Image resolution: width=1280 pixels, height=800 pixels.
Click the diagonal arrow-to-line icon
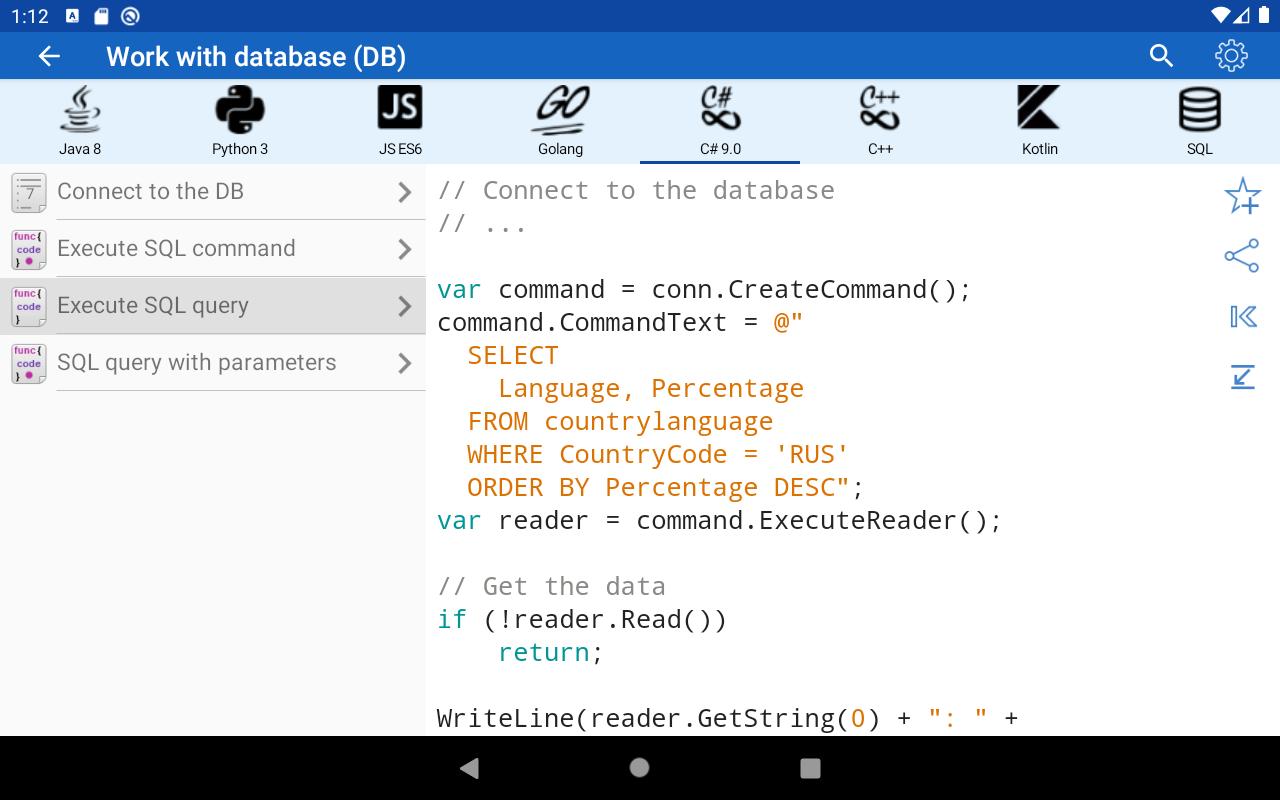click(1242, 377)
